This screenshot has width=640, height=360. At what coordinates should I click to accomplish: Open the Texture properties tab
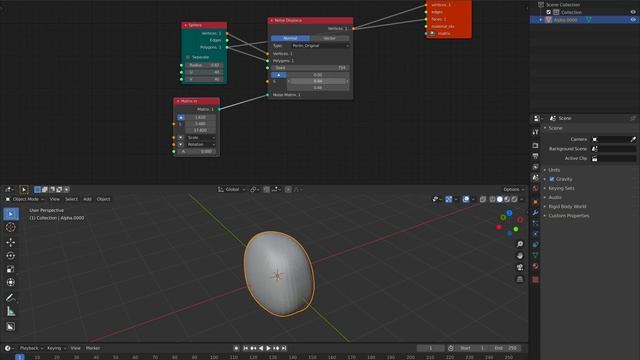click(535, 280)
